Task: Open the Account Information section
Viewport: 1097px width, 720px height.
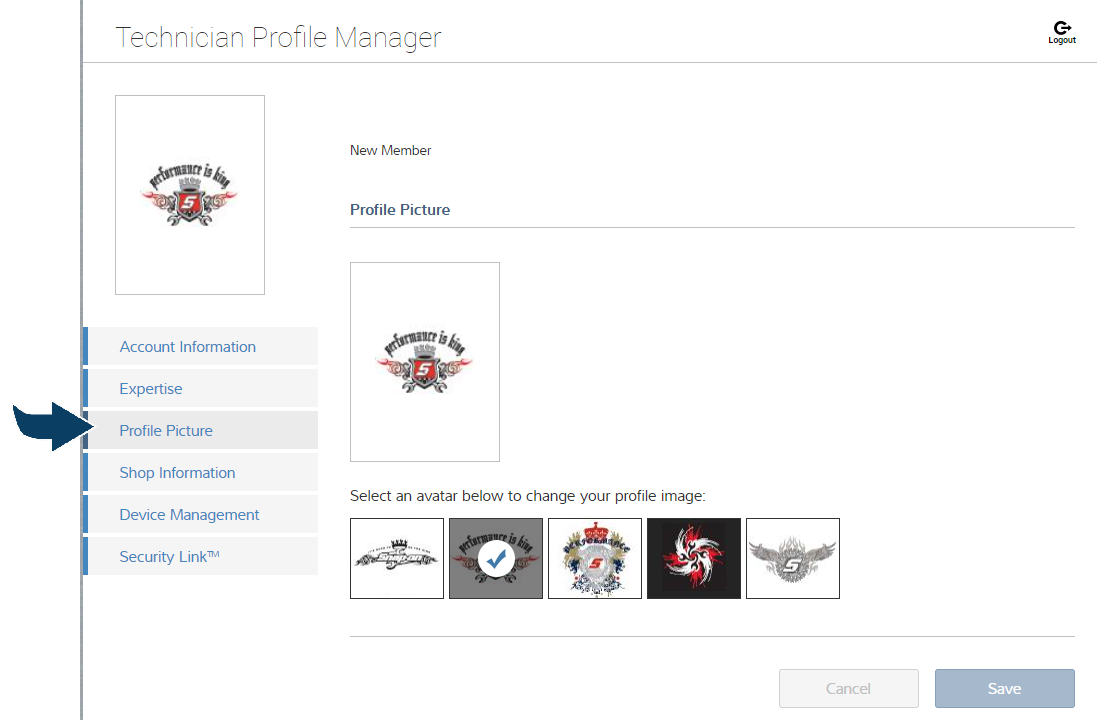Action: 188,347
